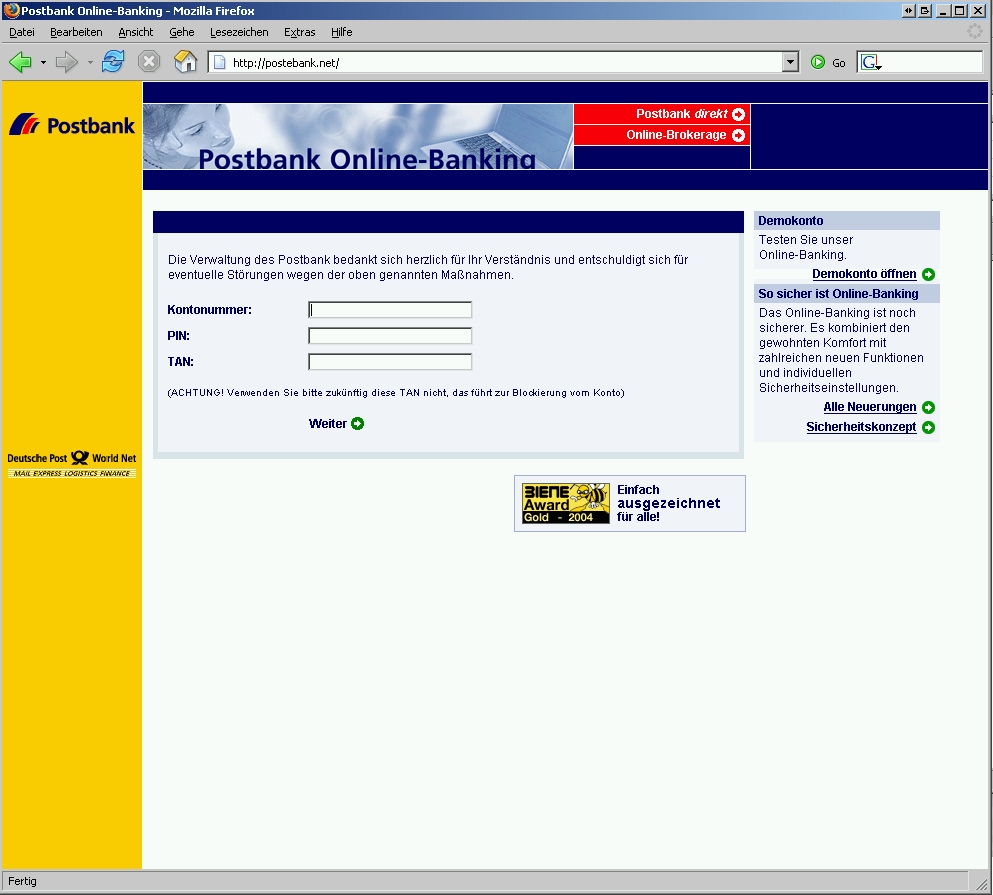
Task: Click the page icon in the address bar
Action: click(219, 62)
